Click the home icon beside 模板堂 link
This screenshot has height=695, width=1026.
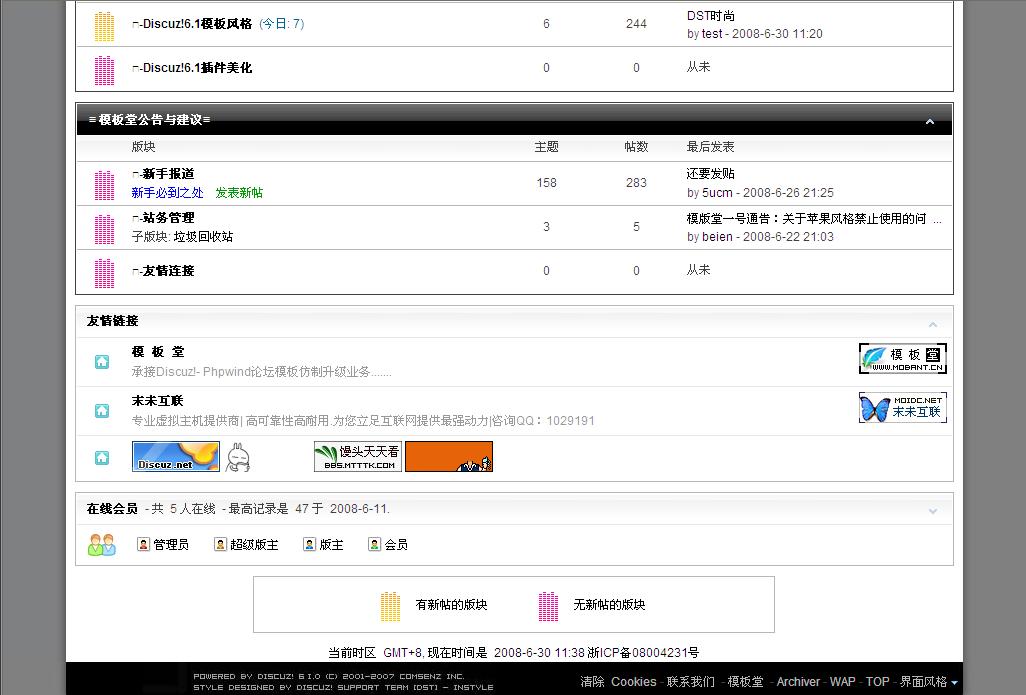[102, 362]
